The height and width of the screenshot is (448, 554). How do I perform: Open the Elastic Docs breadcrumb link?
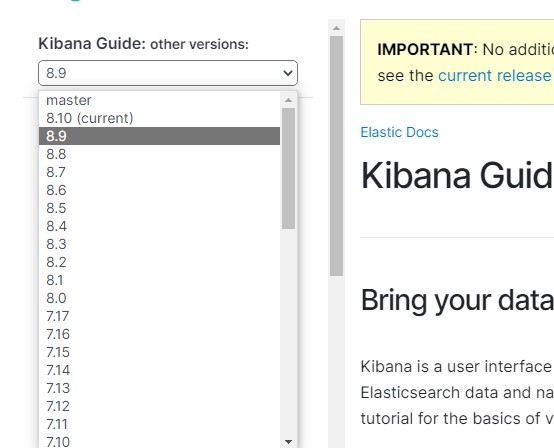(x=399, y=132)
